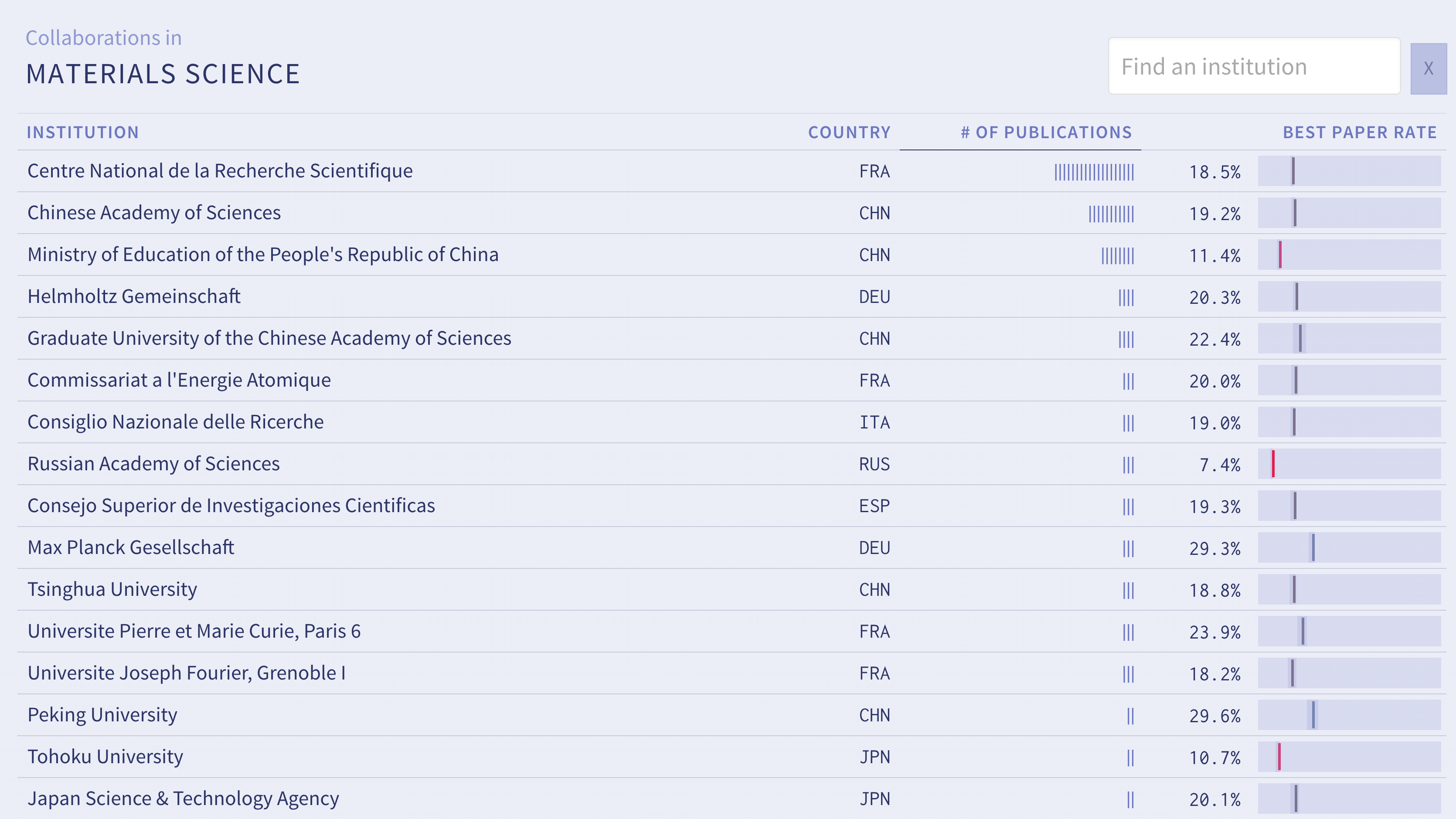Click the Find an institution search field
The height and width of the screenshot is (819, 1456).
coord(1254,67)
